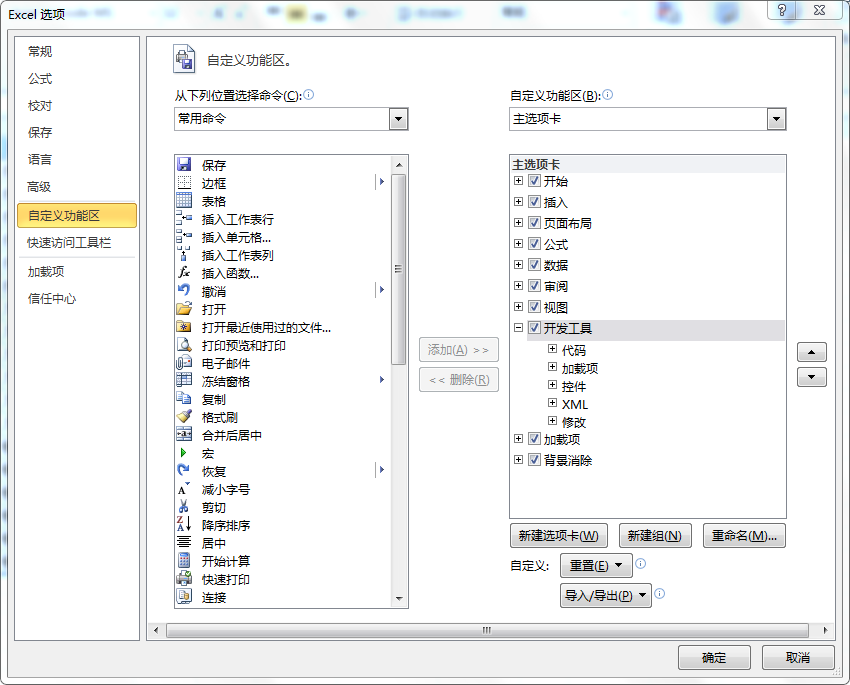Image resolution: width=850 pixels, height=685 pixels.
Task: Choose Insert Sheet Rows (插入工作表行) icon
Action: pyautogui.click(x=184, y=218)
